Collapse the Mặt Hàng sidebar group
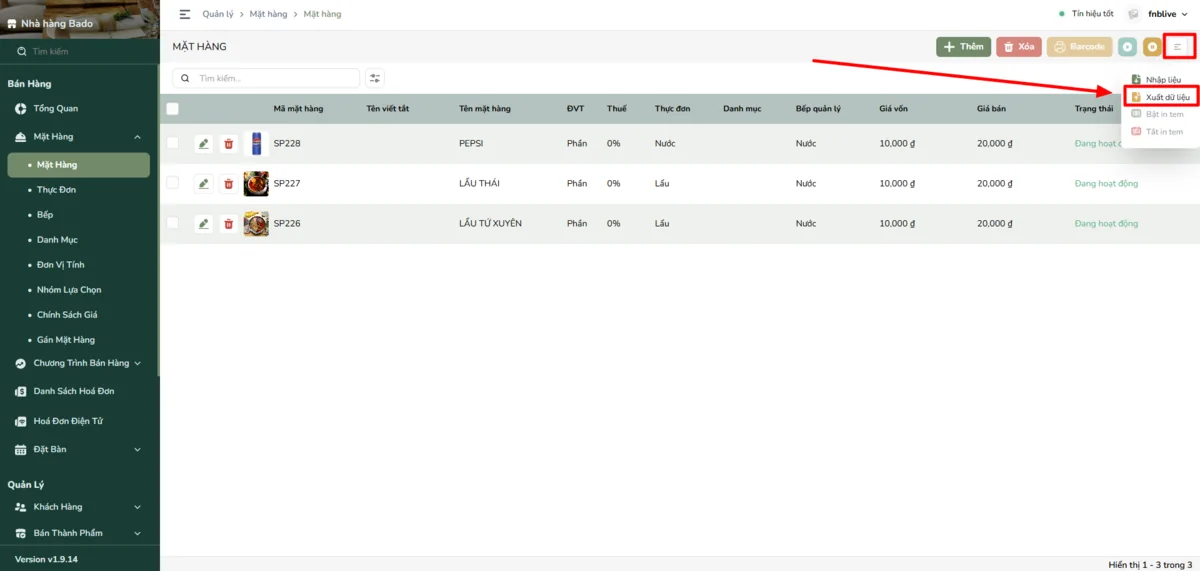This screenshot has height=571, width=1200. [137, 137]
